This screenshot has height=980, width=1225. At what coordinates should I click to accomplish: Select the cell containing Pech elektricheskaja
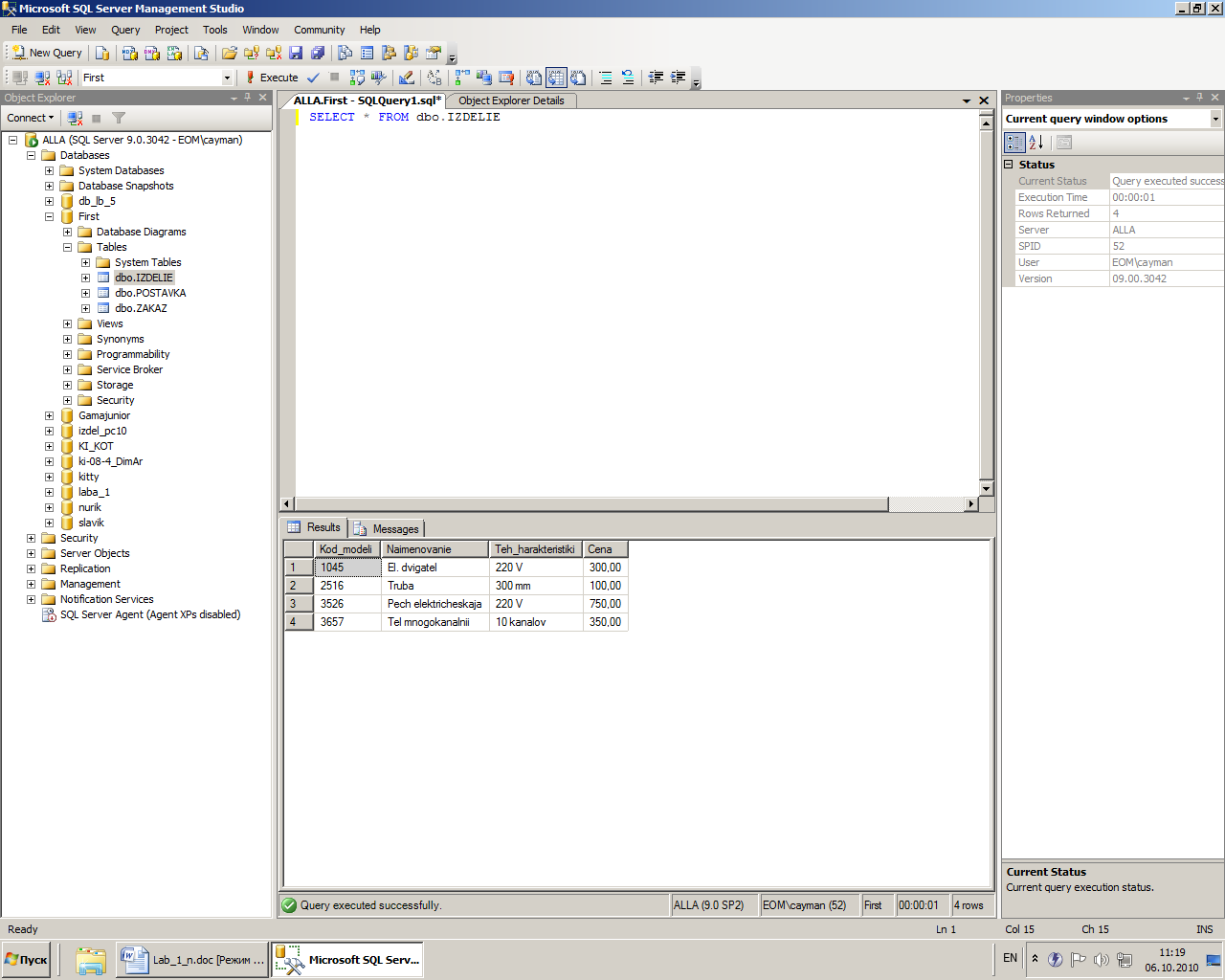click(434, 604)
